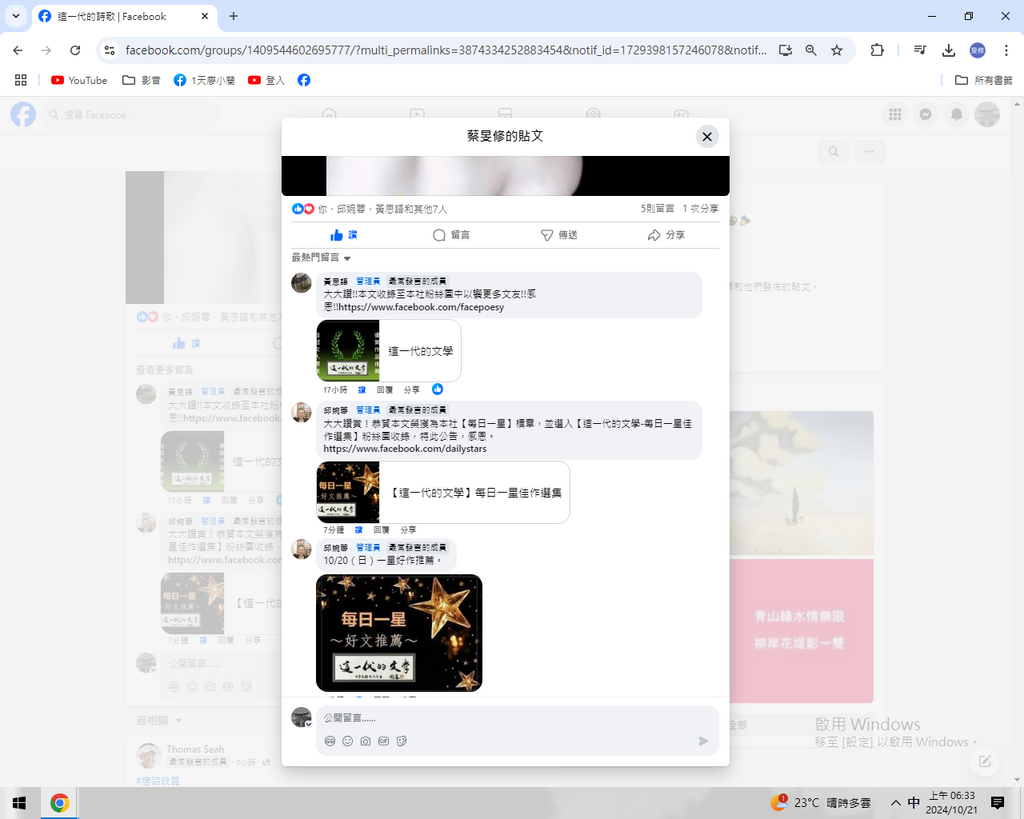Open avatar sticker option in comment box
Viewport: 1024px width, 819px height.
pyautogui.click(x=330, y=741)
